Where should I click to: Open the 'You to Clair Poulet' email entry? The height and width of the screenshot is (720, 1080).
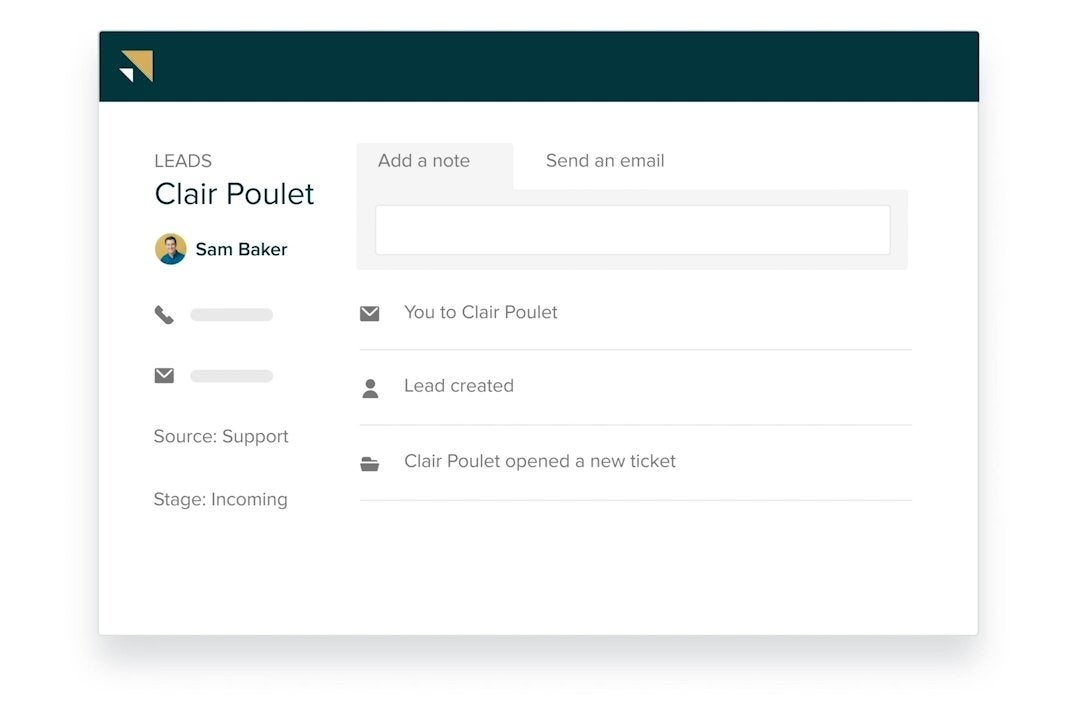480,312
